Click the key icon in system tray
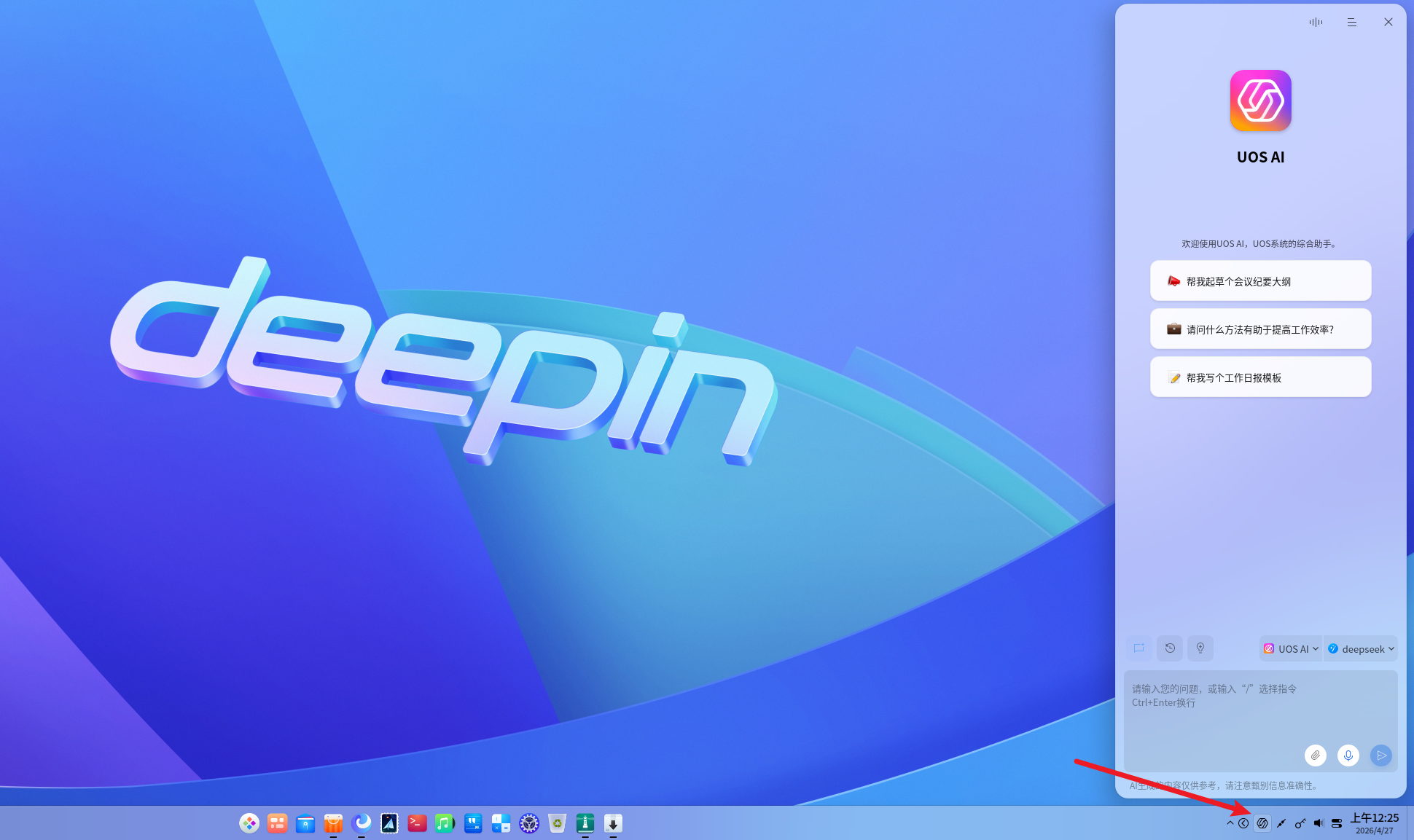Image resolution: width=1414 pixels, height=840 pixels. [1300, 823]
